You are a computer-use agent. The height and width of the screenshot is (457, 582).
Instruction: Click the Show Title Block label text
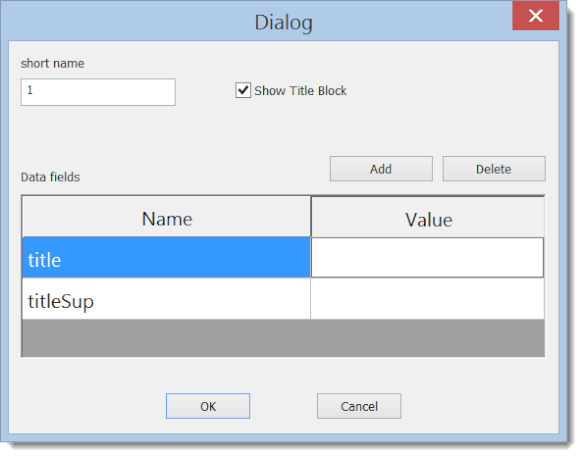coord(300,91)
